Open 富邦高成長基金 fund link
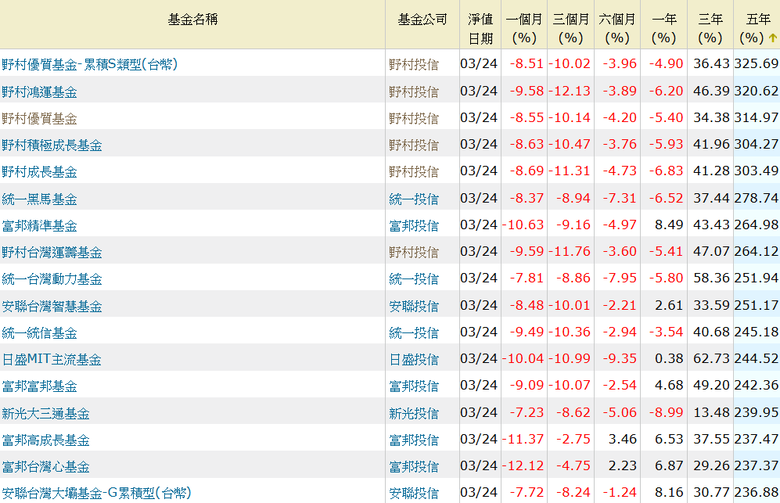The height and width of the screenshot is (503, 780). (45, 440)
